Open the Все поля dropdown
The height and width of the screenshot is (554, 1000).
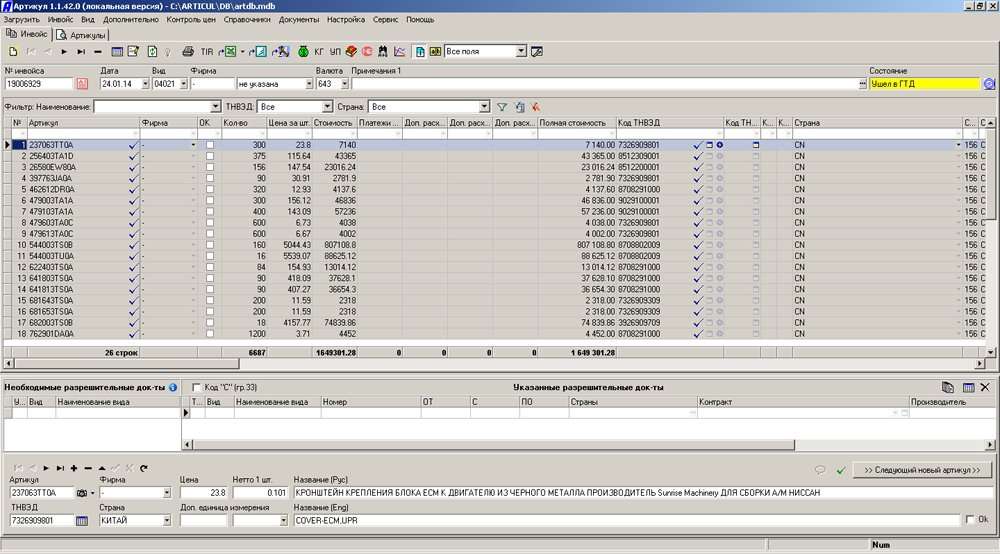521,52
